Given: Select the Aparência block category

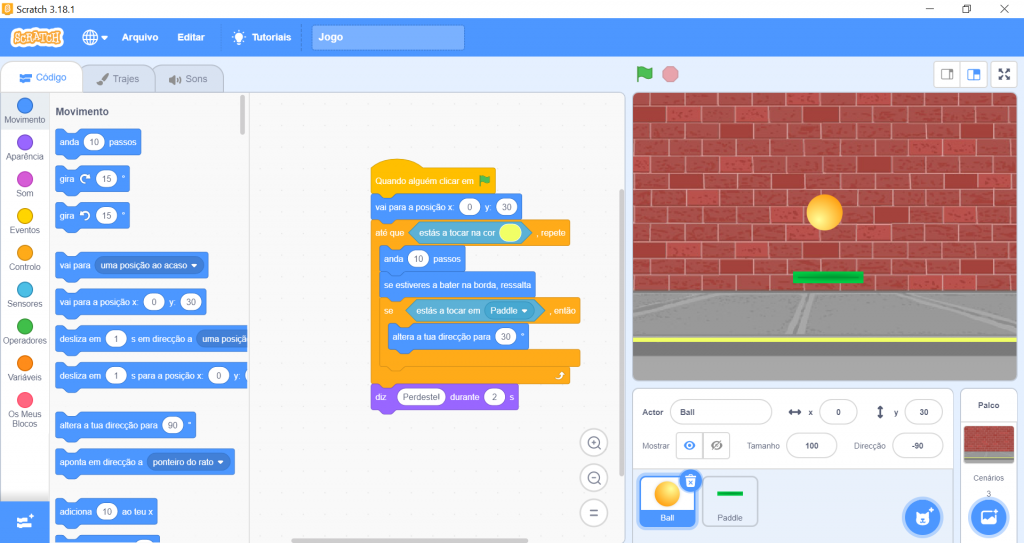Looking at the screenshot, I should [x=25, y=148].
